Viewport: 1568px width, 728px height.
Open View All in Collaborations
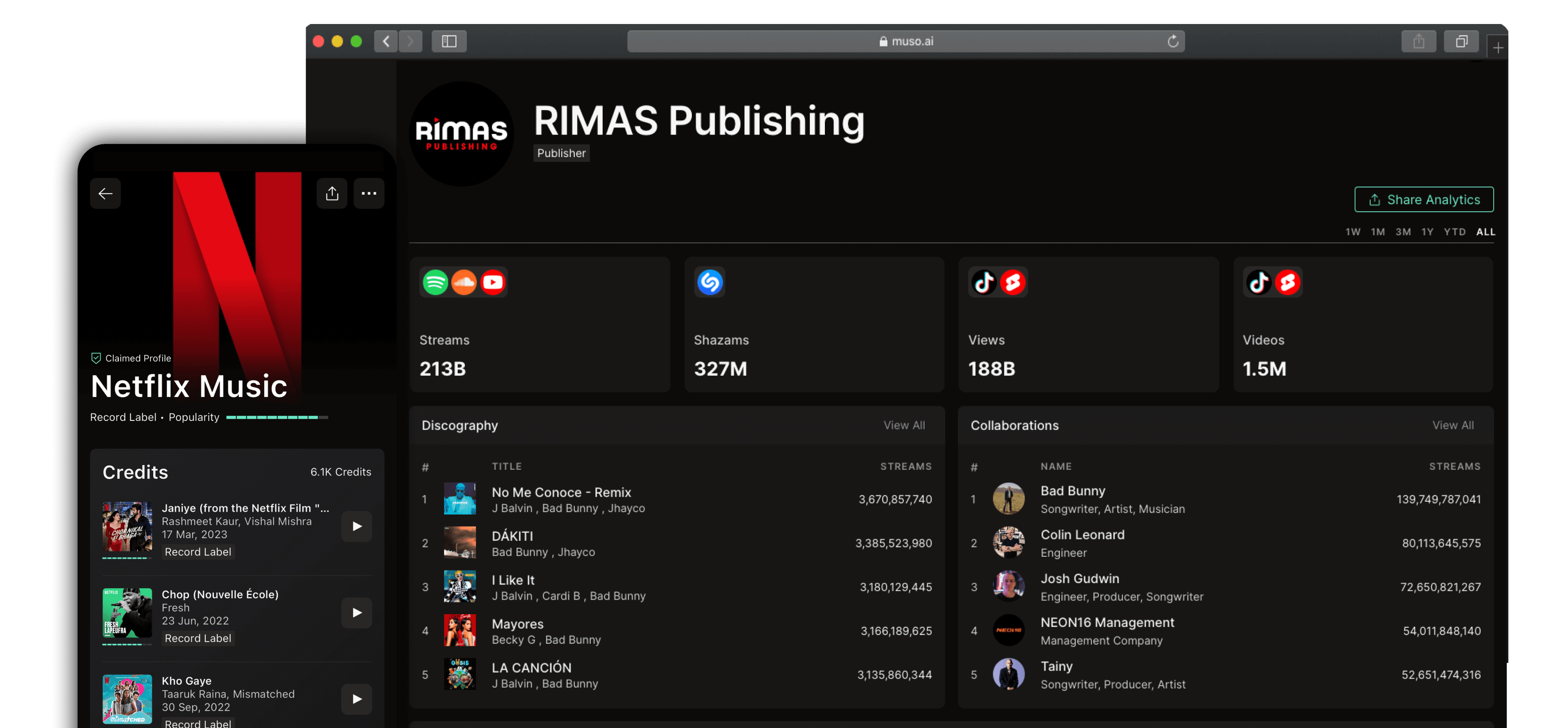(1453, 425)
